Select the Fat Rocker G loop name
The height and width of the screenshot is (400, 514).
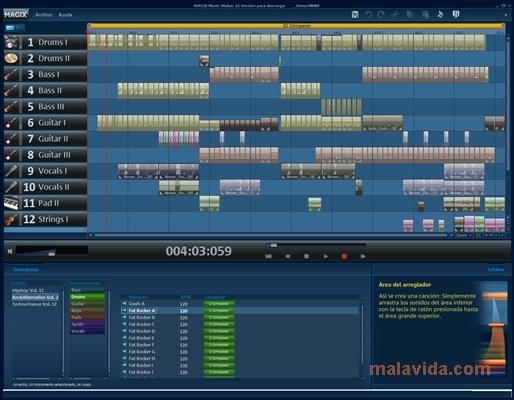tap(142, 352)
